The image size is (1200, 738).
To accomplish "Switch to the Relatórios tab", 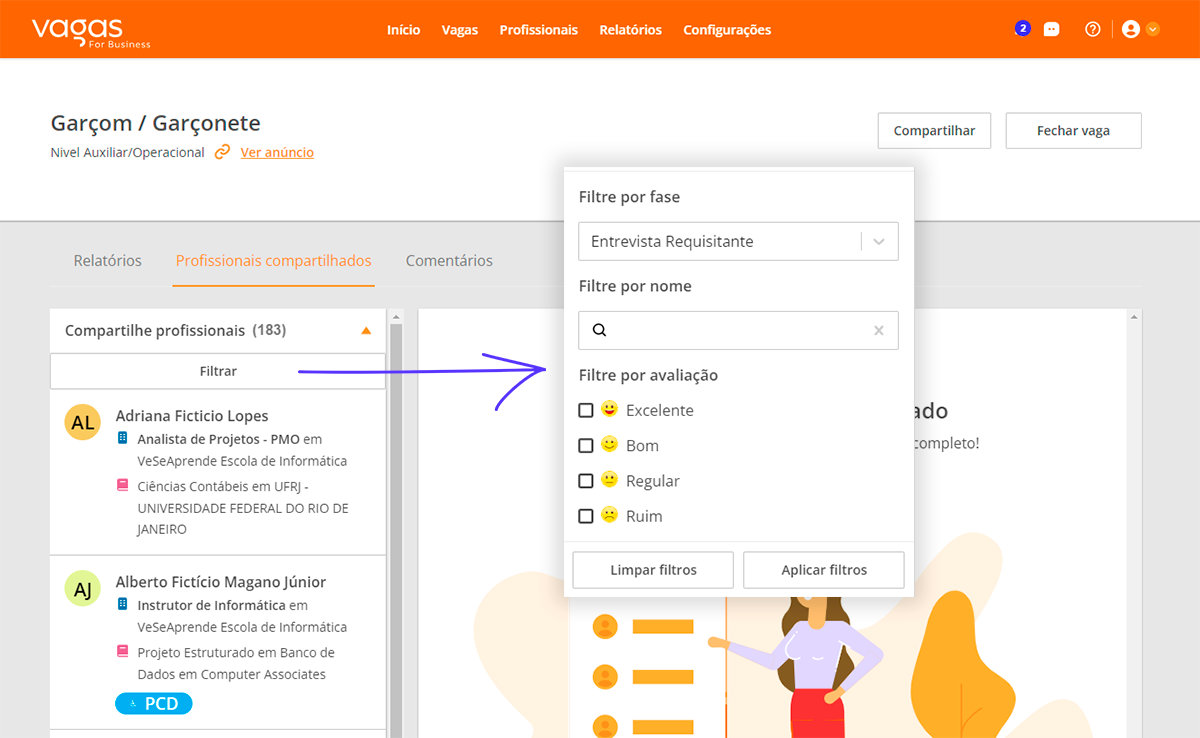I will [108, 260].
